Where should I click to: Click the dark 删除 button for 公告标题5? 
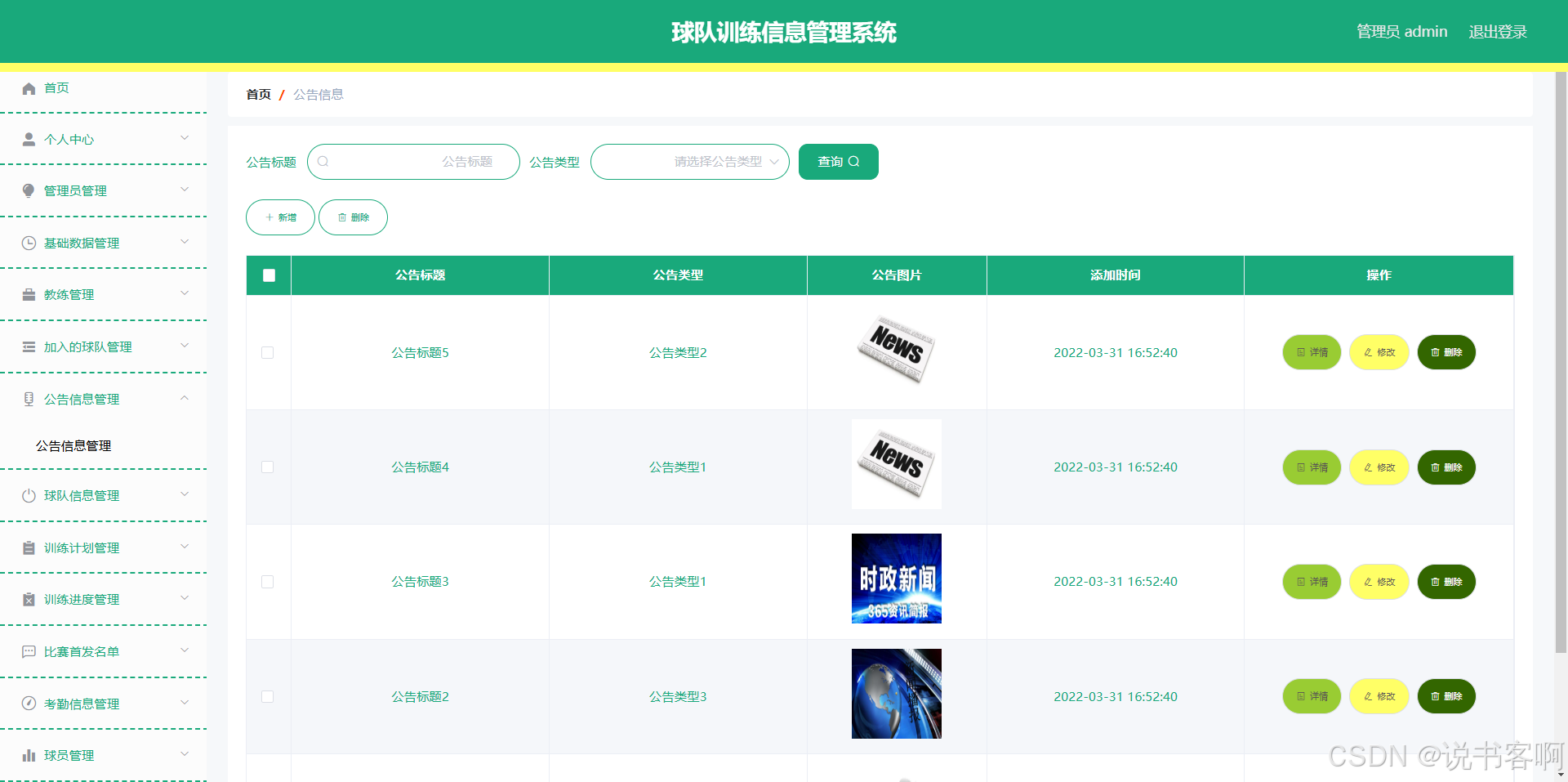pyautogui.click(x=1446, y=352)
